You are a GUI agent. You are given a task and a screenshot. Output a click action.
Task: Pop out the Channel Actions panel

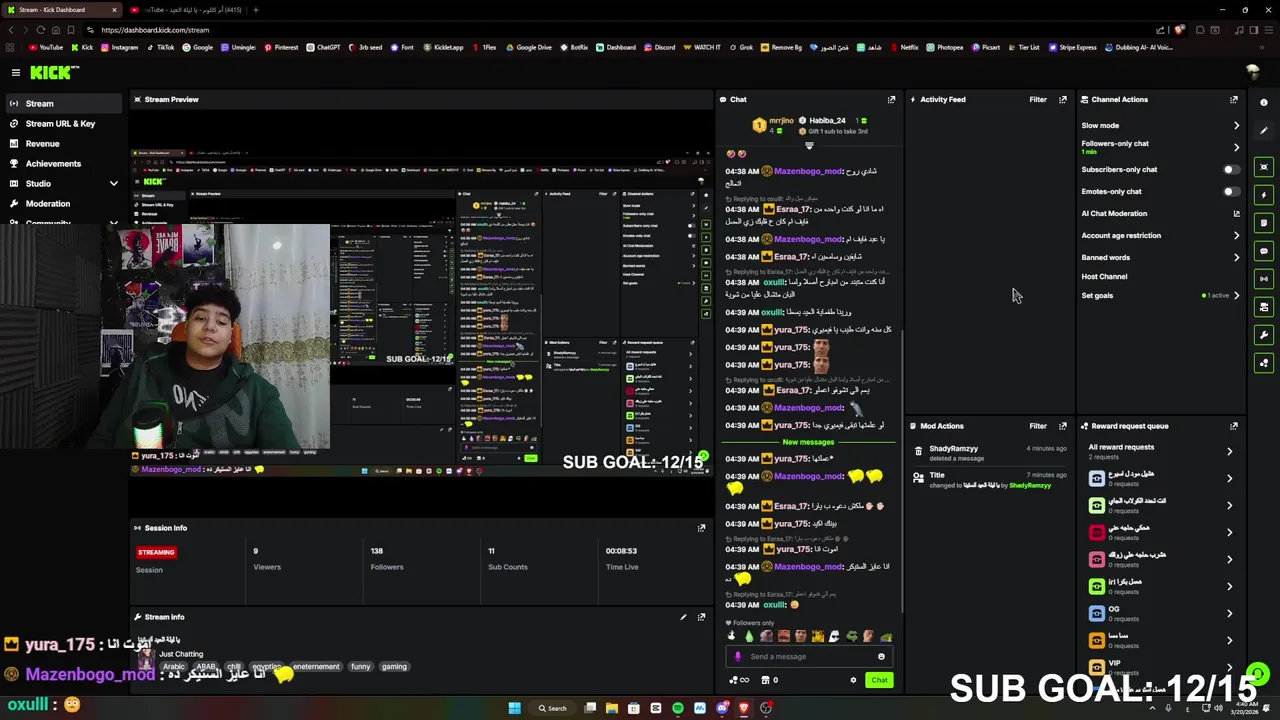point(1234,99)
